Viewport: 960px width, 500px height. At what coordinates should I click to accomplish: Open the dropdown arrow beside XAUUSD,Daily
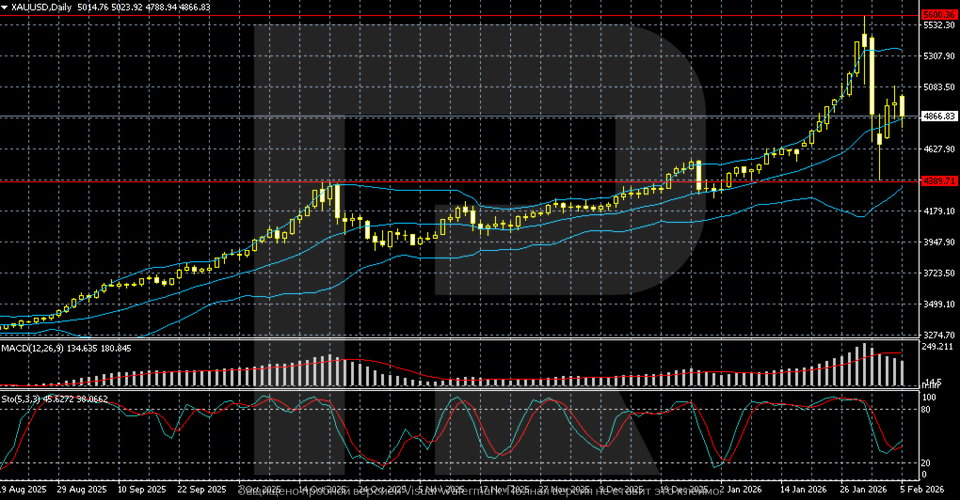click(x=5, y=7)
